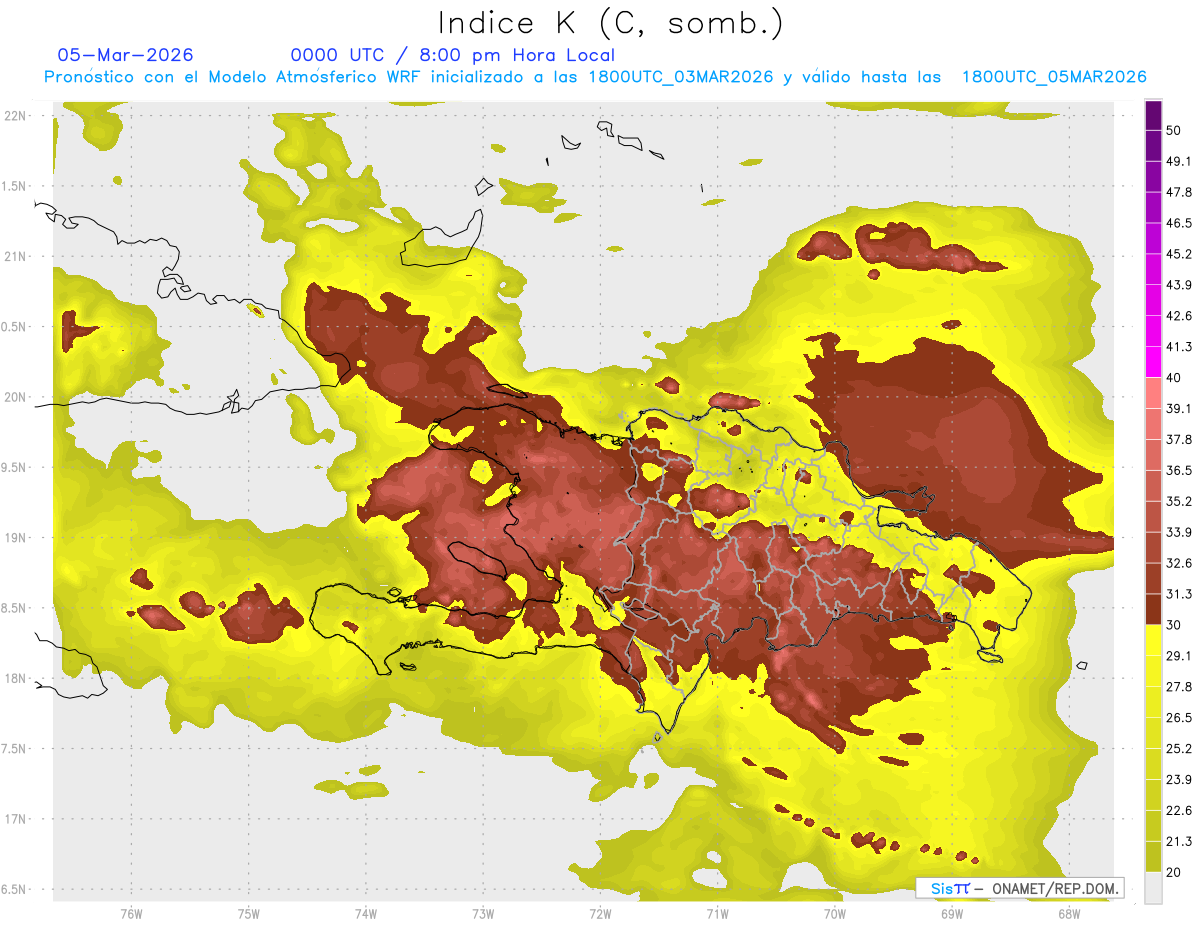Click the "21.3" value on the color scale
1200x927 pixels.
[1179, 841]
